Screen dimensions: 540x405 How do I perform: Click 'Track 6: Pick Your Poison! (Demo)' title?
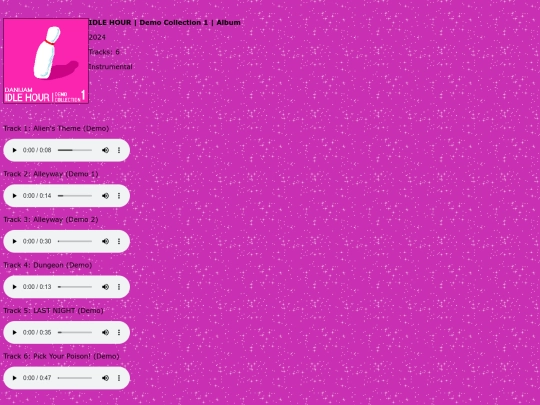[x=61, y=356]
